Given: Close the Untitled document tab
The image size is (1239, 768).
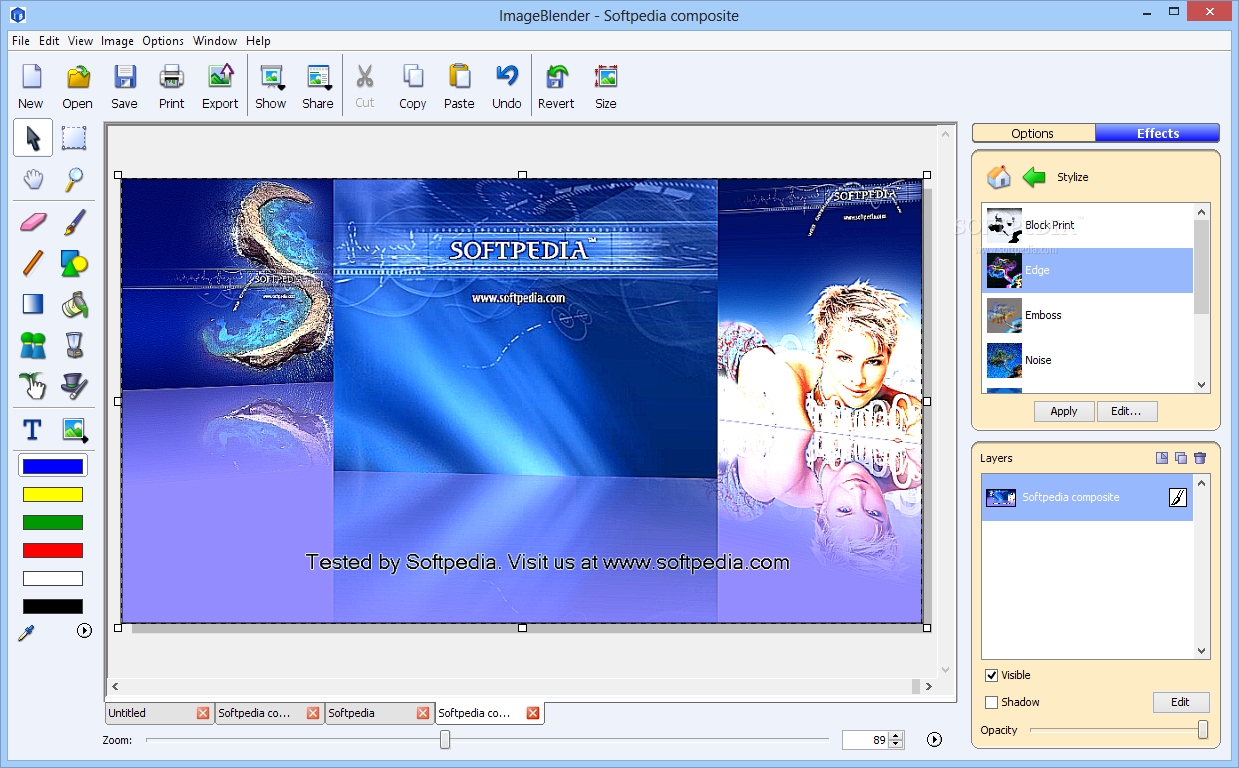Looking at the screenshot, I should click(x=203, y=713).
